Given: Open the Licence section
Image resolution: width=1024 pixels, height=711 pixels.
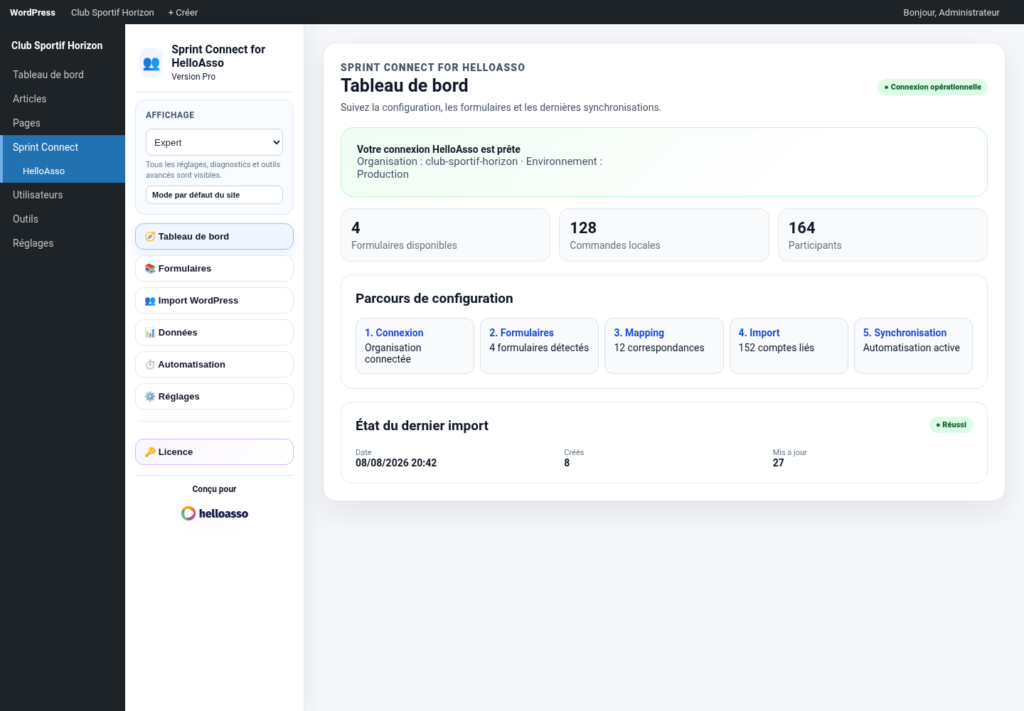Looking at the screenshot, I should tap(214, 452).
